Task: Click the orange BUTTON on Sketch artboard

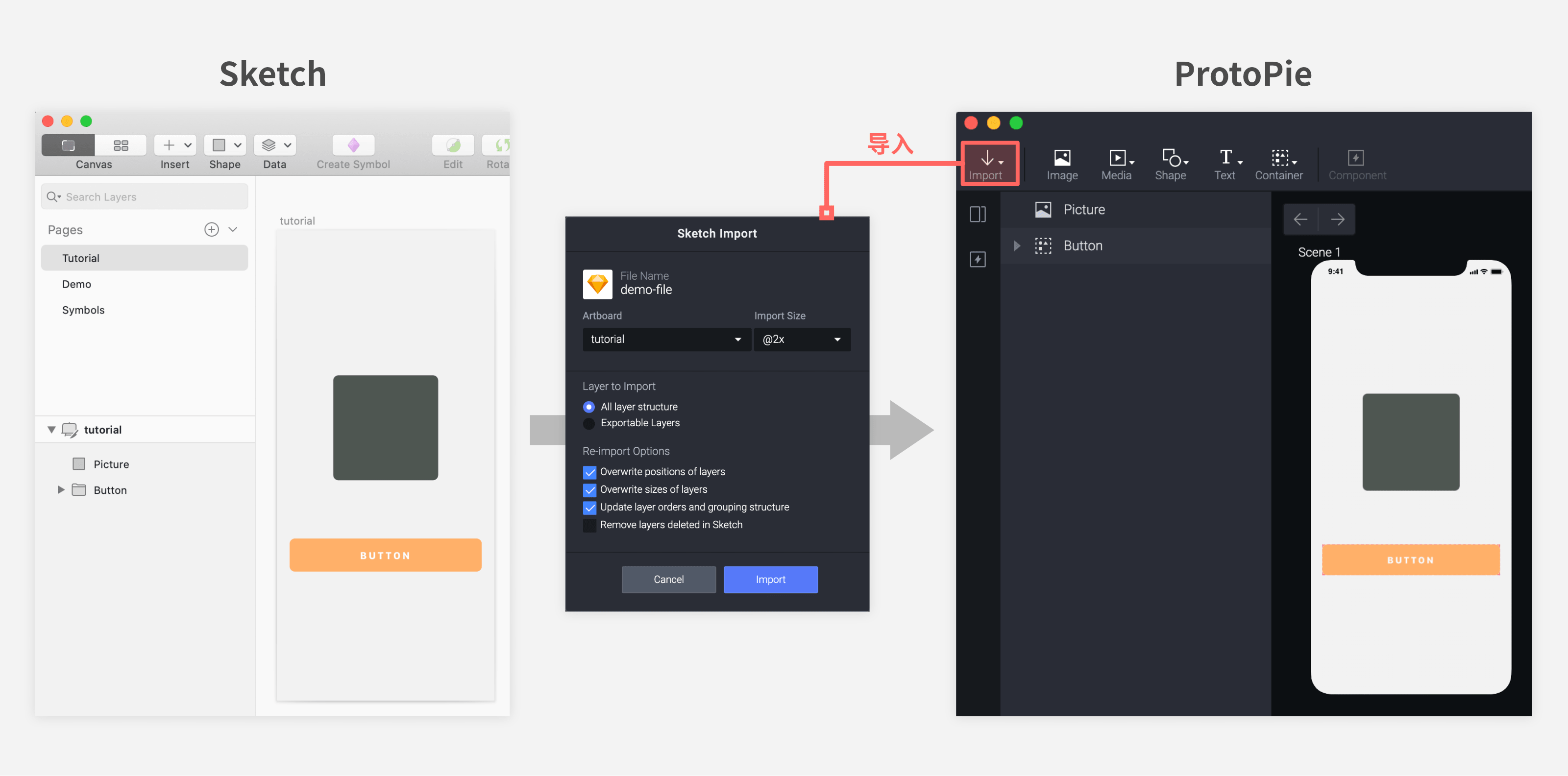Action: (385, 555)
